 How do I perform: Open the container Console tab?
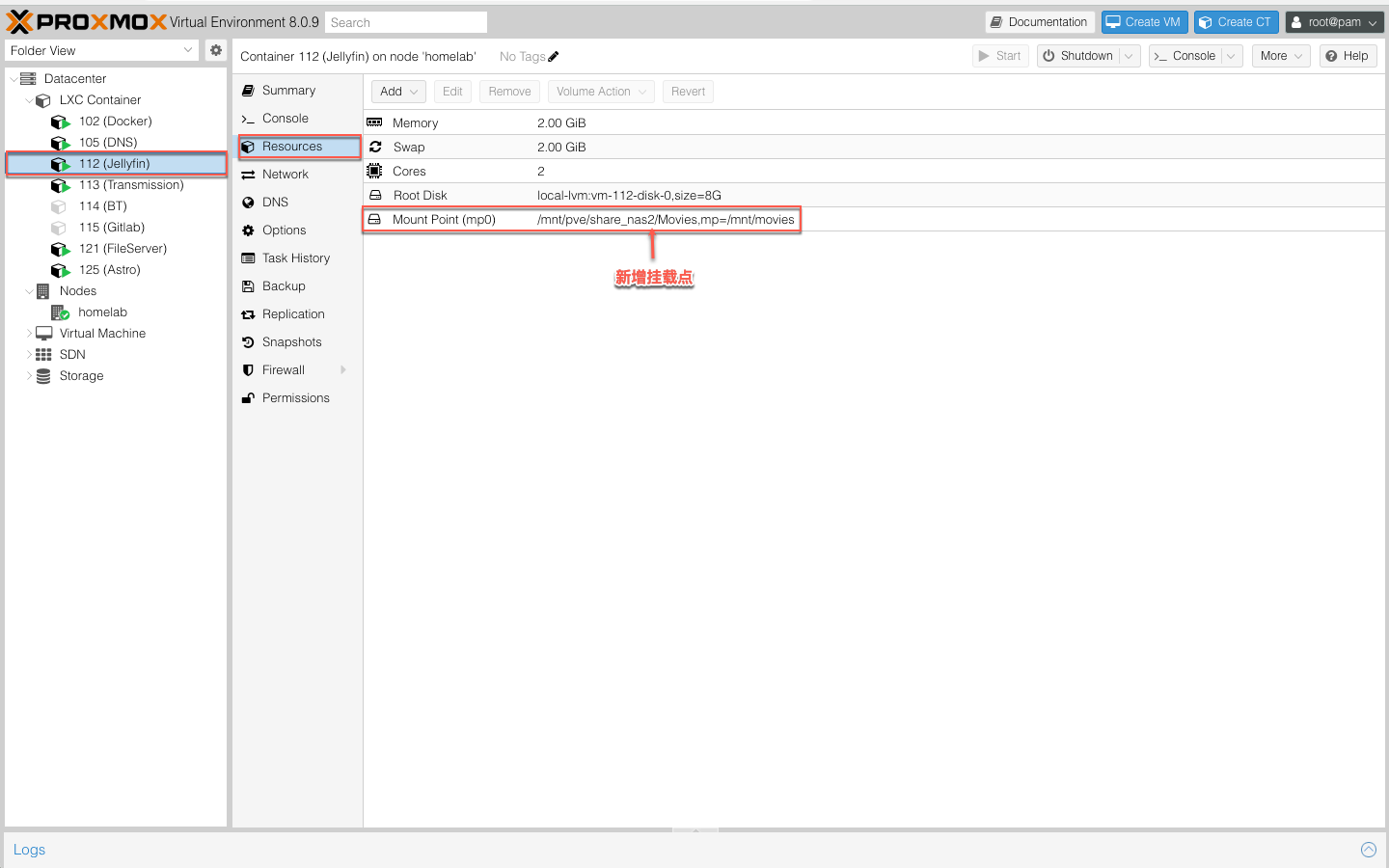[298, 118]
